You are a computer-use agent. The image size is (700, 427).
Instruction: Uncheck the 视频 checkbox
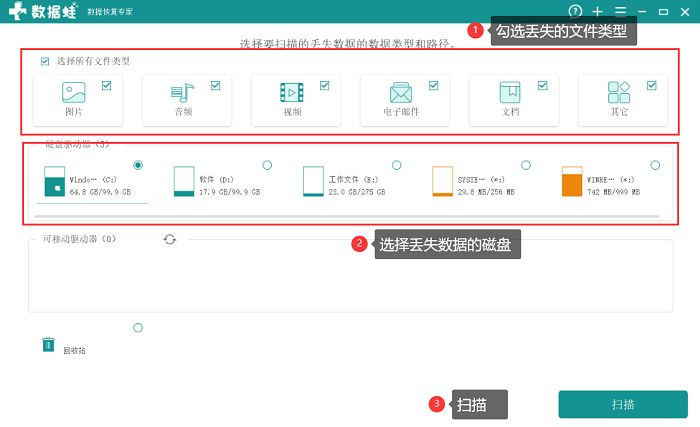point(325,85)
